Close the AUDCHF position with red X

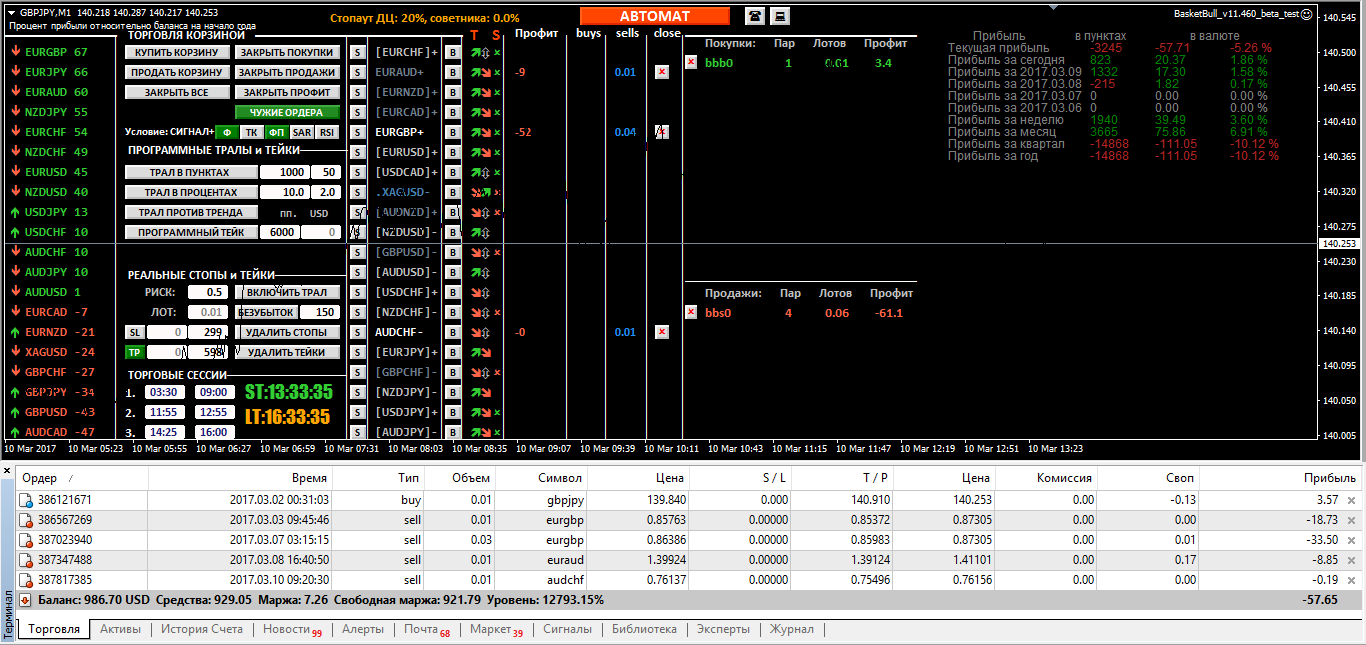[661, 332]
